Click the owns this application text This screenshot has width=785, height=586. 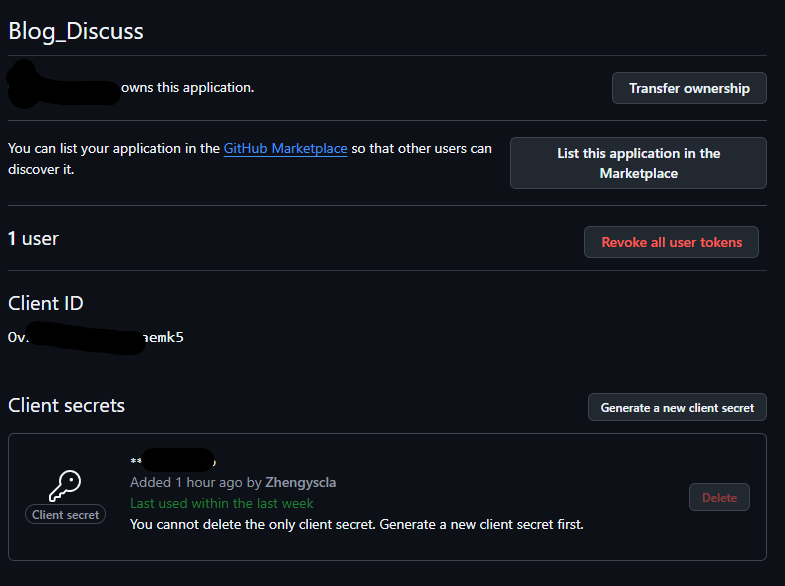187,87
